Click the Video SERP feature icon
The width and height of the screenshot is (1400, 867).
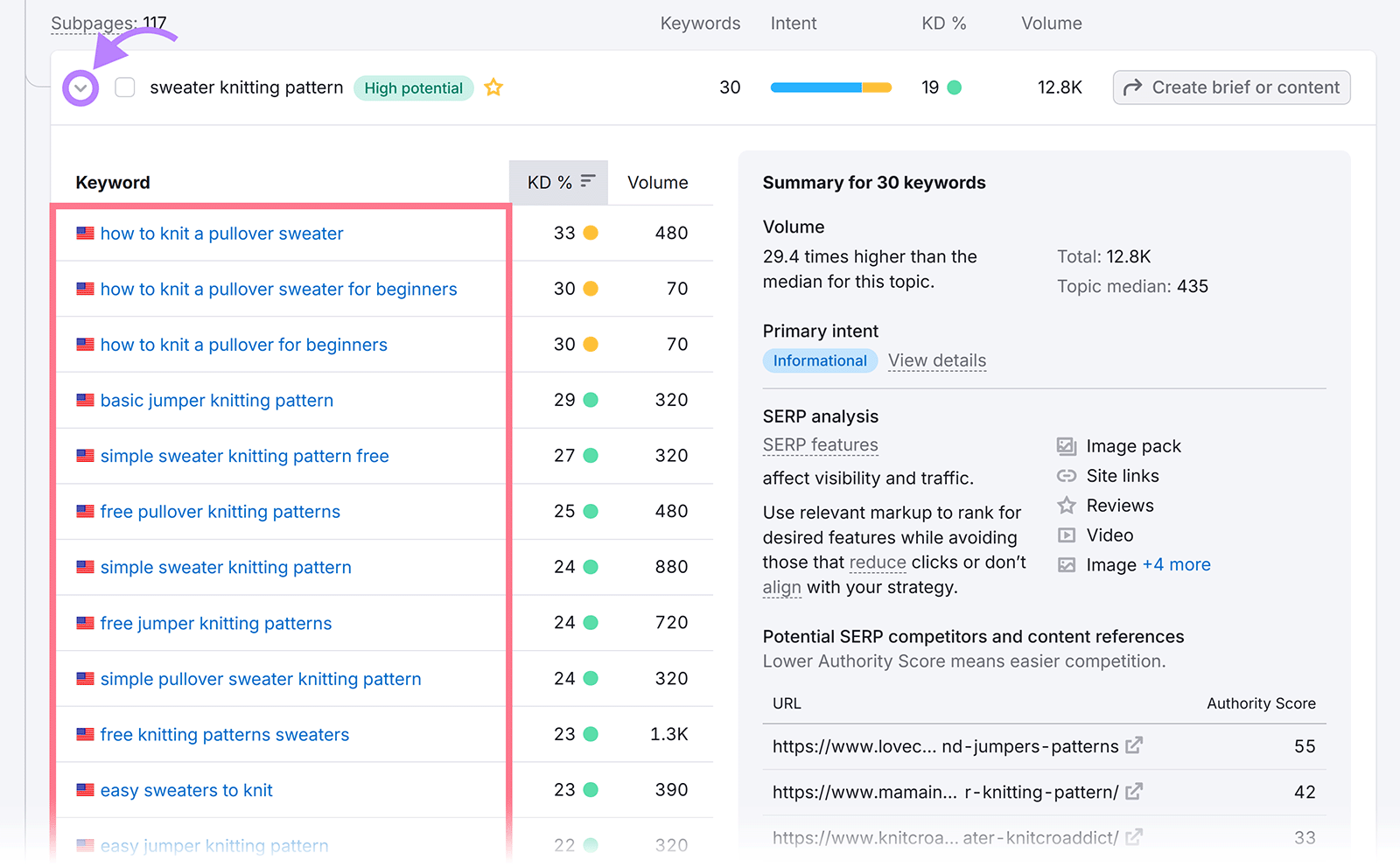point(1067,535)
